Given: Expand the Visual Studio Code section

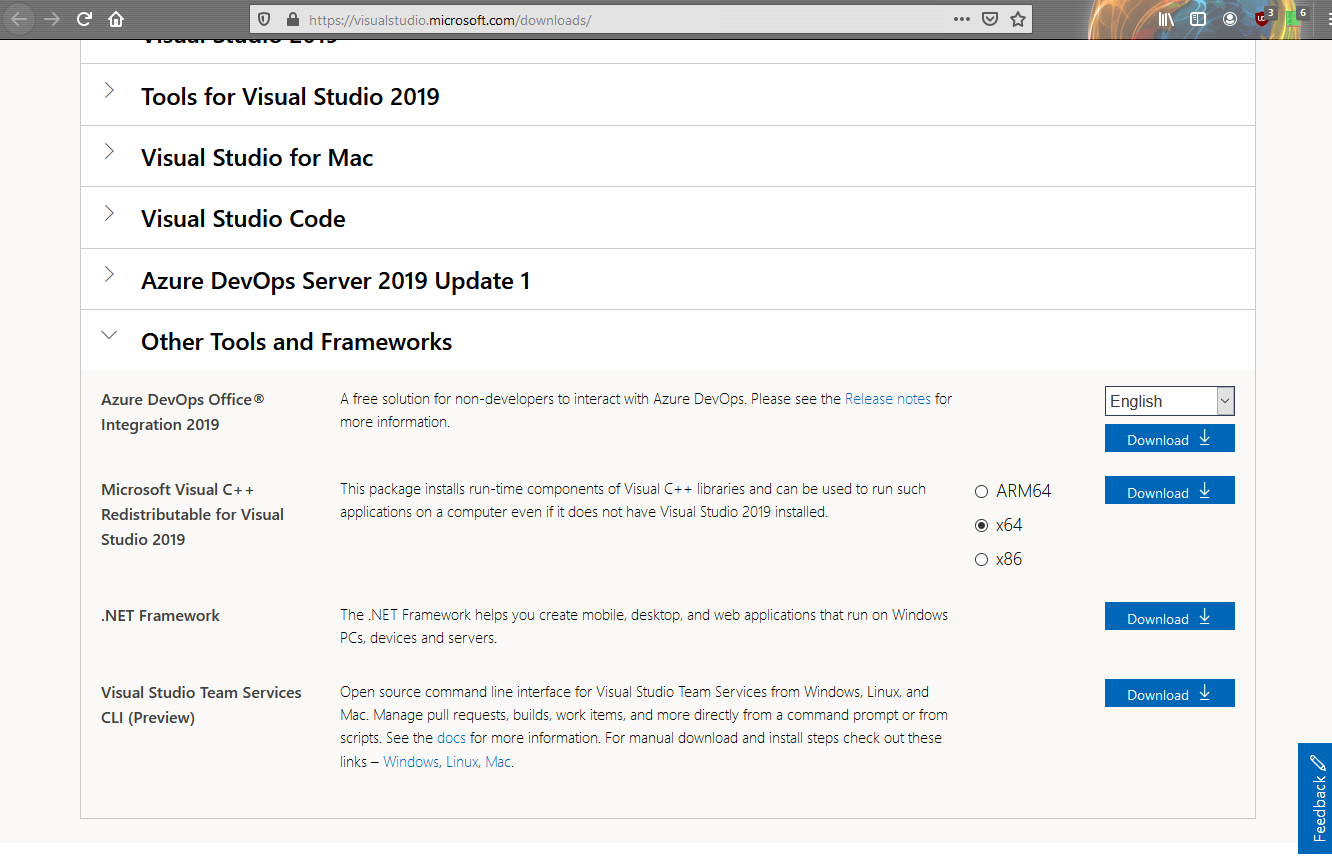Looking at the screenshot, I should click(x=668, y=218).
